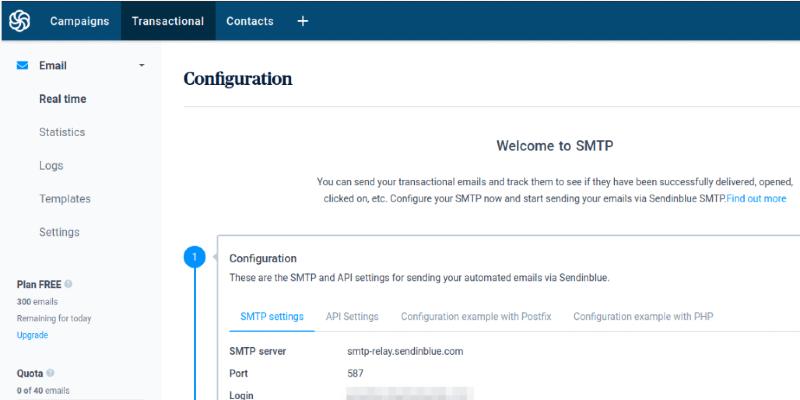The height and width of the screenshot is (400, 800).
Task: Click the help icon beside Plan FREE
Action: (x=68, y=284)
